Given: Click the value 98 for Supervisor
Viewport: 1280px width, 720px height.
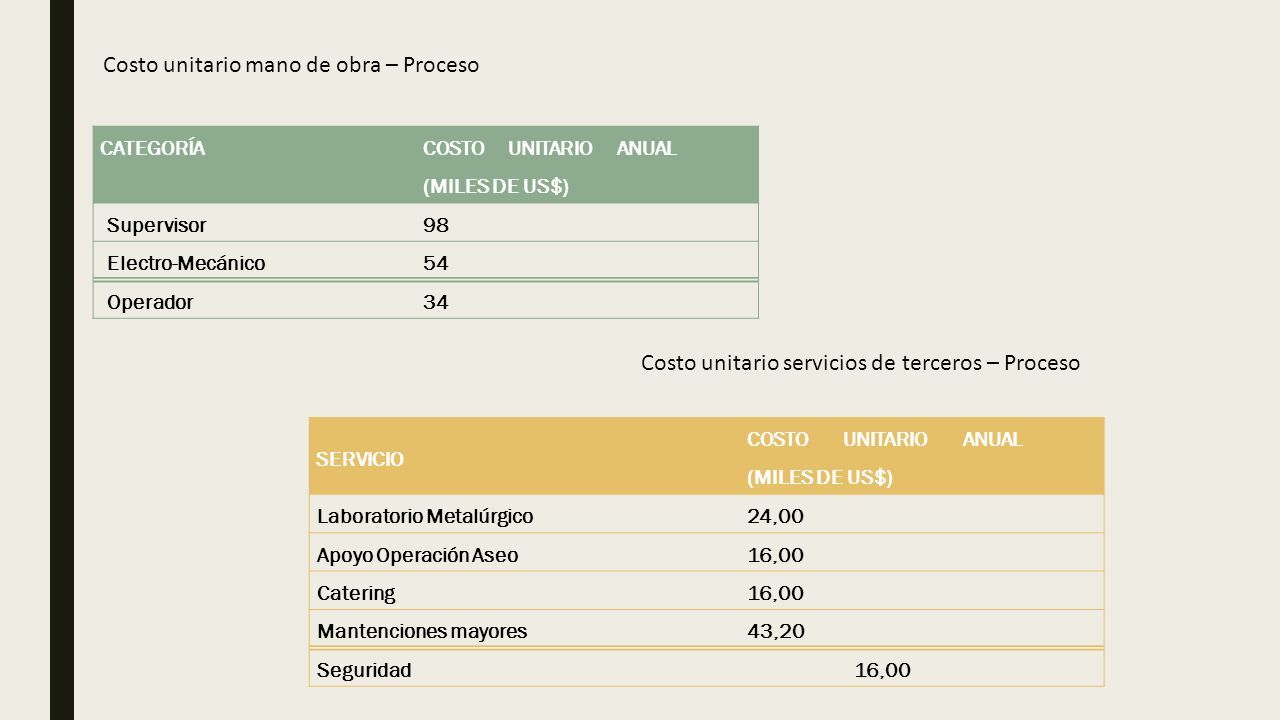Looking at the screenshot, I should tap(588, 223).
